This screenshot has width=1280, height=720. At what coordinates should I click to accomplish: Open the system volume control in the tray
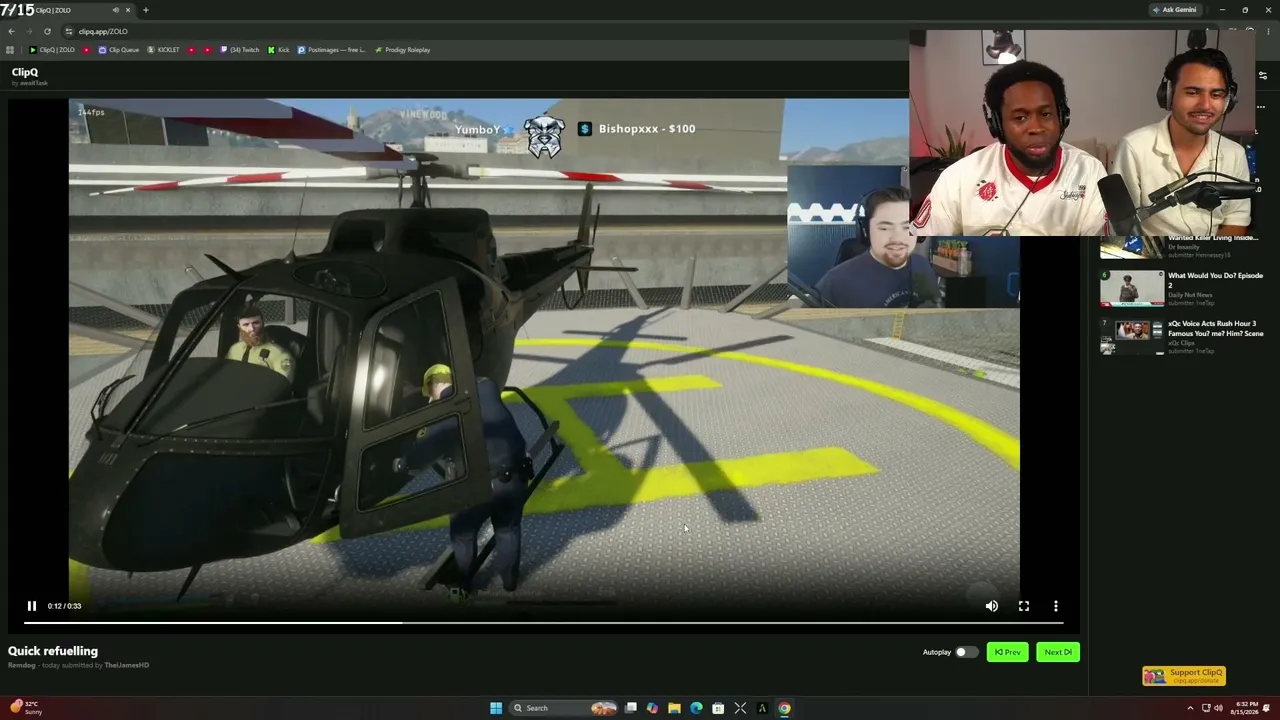click(x=1218, y=708)
